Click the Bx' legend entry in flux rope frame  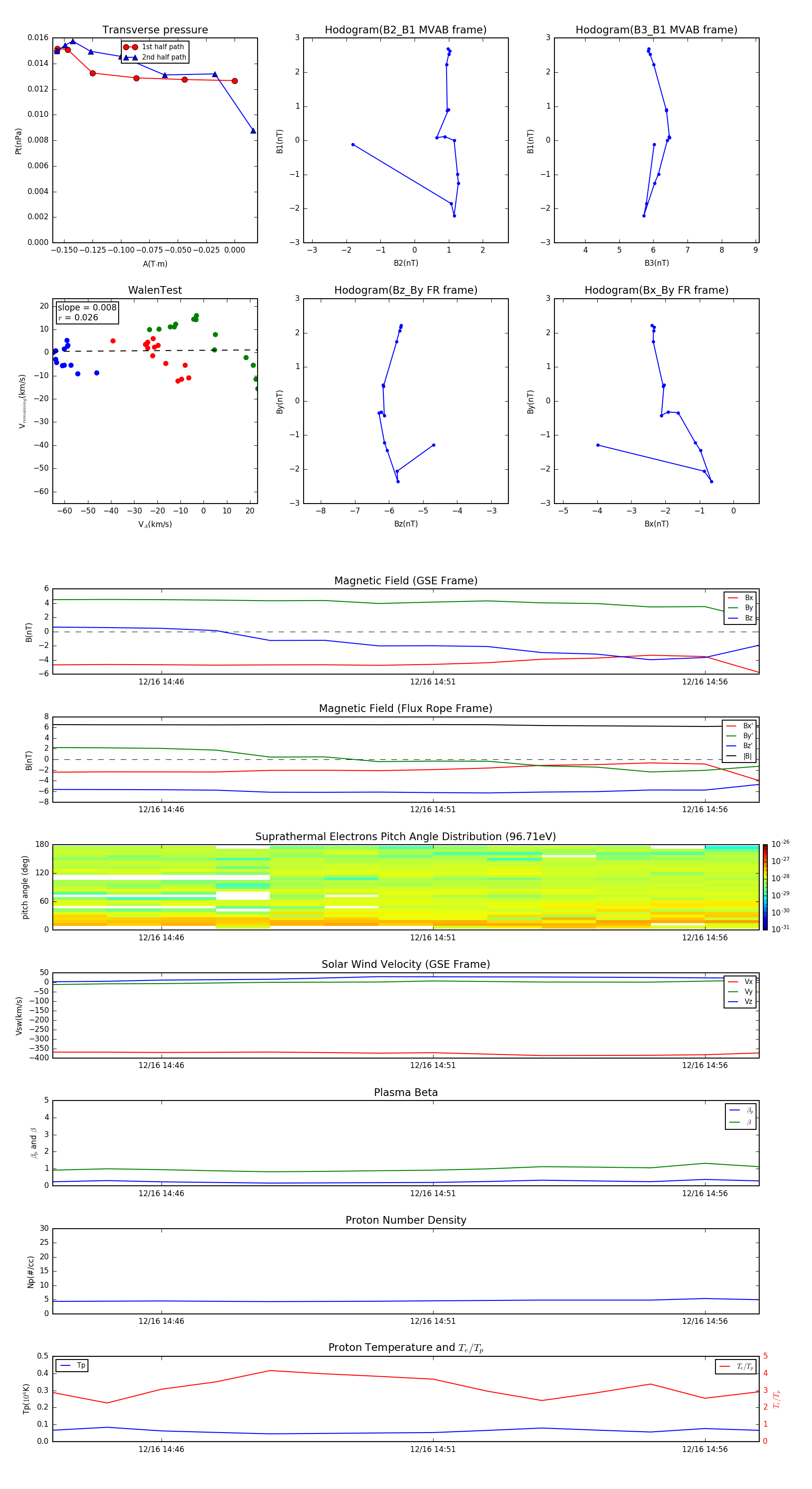(739, 726)
